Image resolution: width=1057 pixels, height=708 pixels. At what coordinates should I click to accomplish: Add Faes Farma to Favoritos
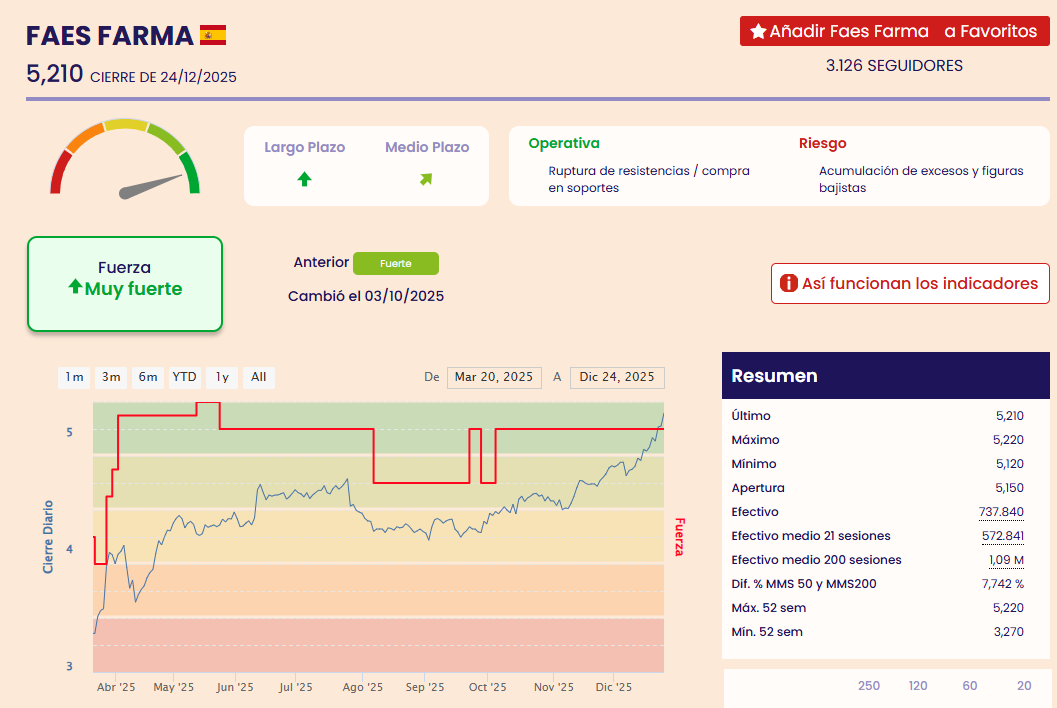894,32
